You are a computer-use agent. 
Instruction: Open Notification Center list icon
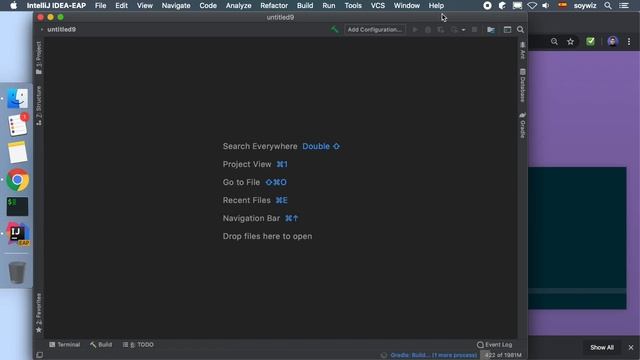[624, 6]
